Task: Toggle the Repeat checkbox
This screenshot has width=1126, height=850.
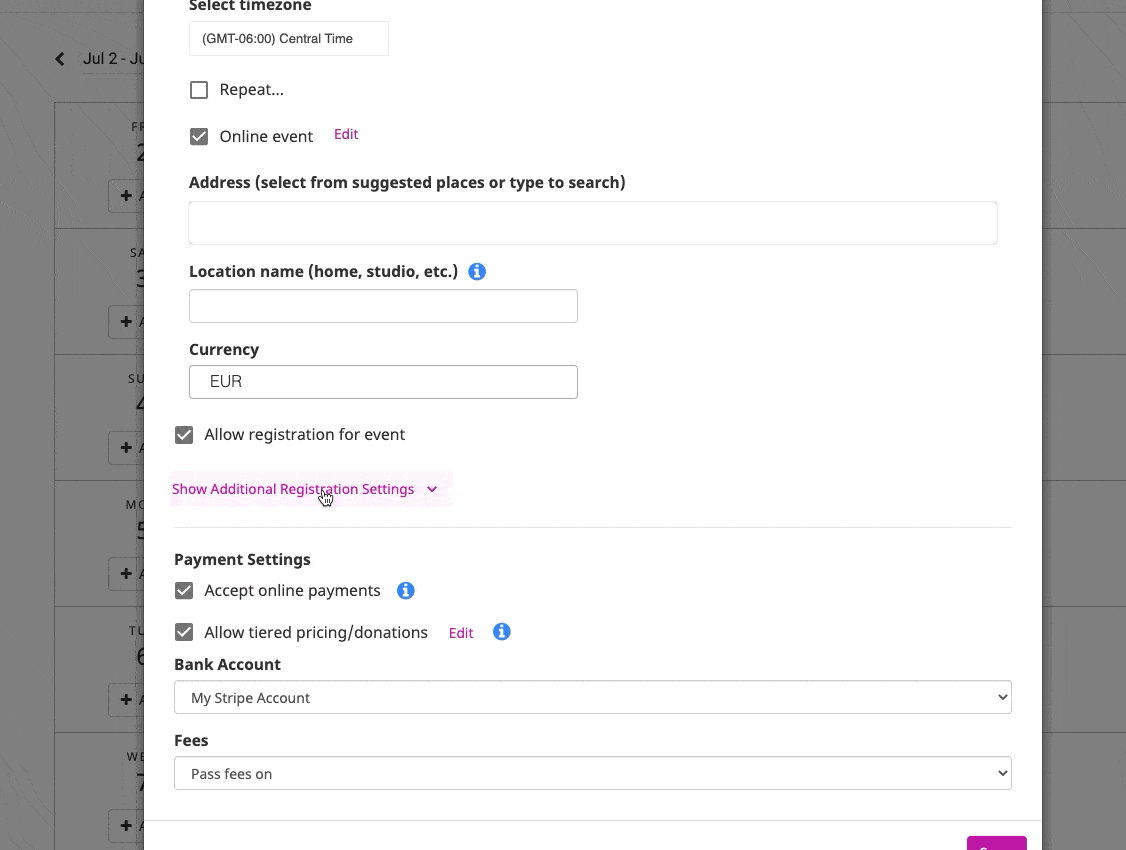Action: pyautogui.click(x=199, y=90)
